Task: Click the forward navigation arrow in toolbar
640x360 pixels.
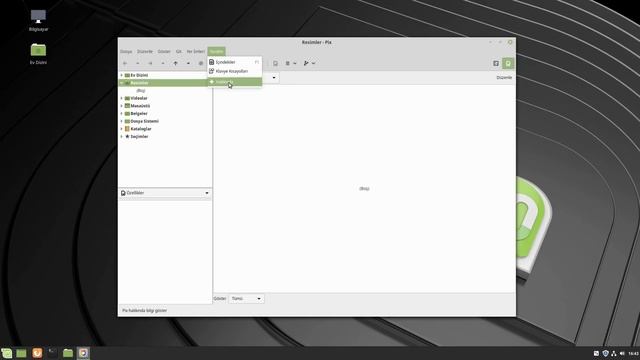Action: [x=150, y=63]
